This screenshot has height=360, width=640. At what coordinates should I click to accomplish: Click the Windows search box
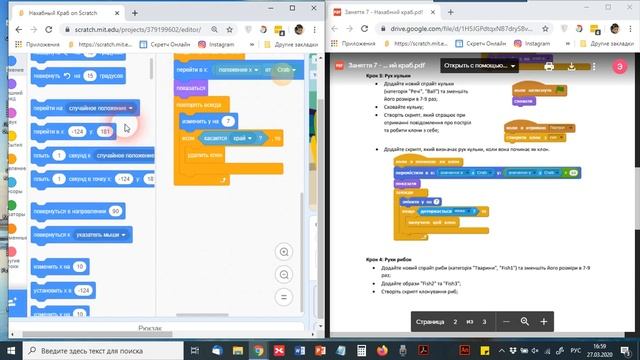(103, 351)
